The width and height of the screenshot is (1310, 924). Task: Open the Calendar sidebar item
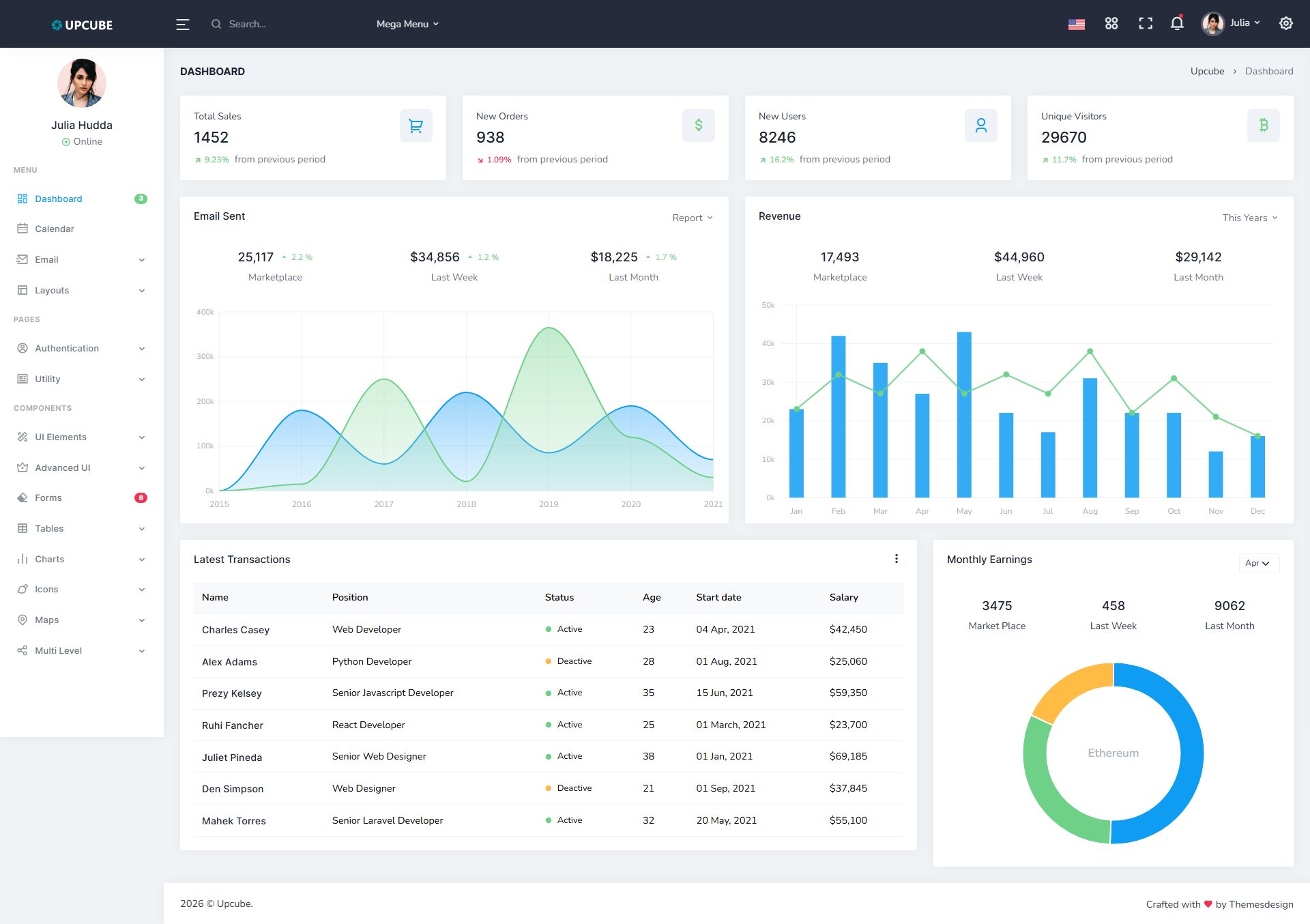pyautogui.click(x=82, y=229)
